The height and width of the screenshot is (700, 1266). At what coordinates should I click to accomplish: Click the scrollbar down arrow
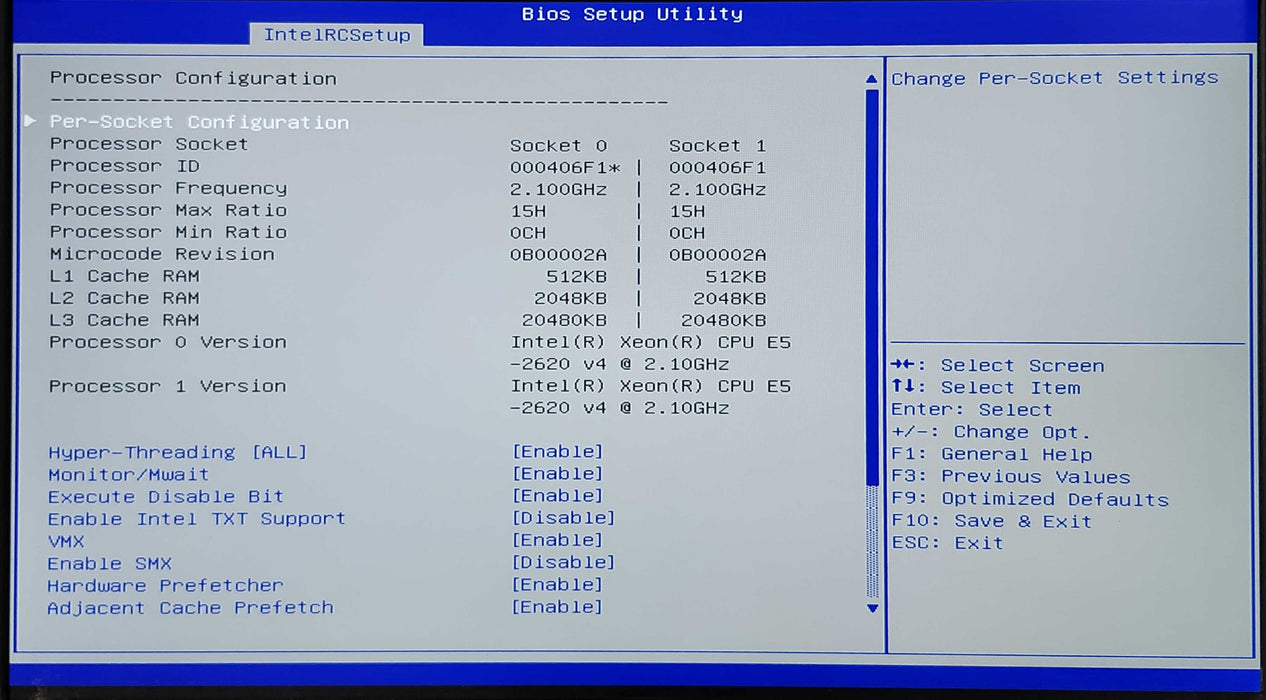871,606
